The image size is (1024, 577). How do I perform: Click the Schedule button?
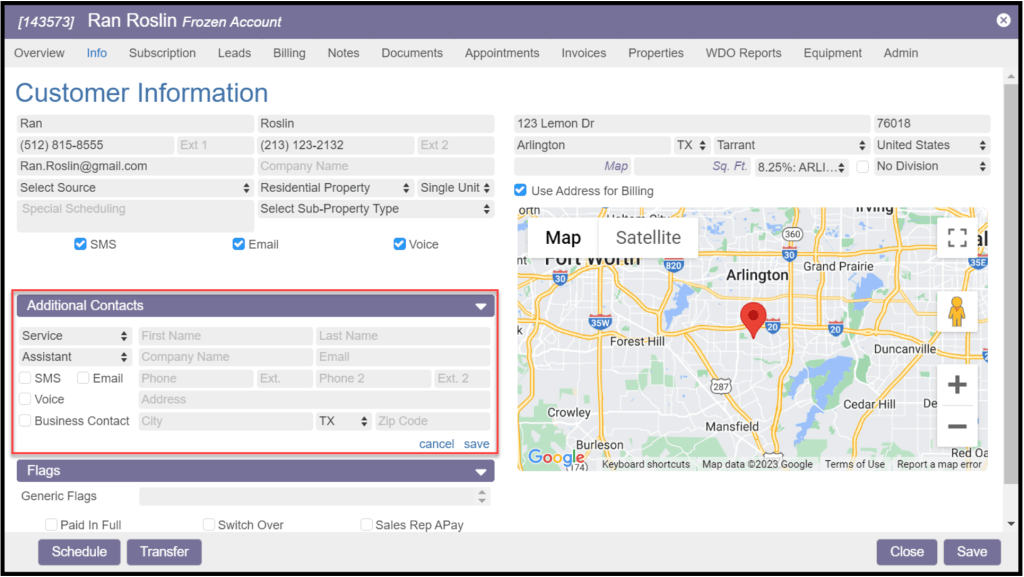pos(79,552)
